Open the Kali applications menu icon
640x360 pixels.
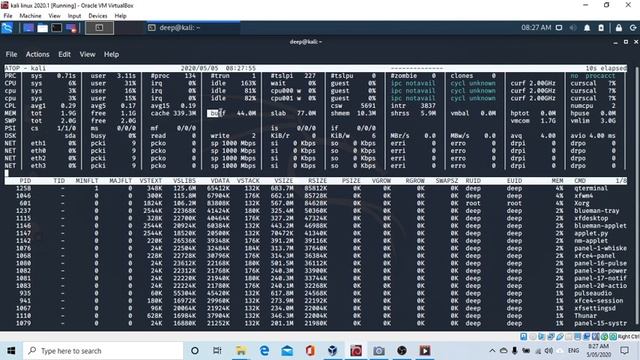pyautogui.click(x=7, y=28)
